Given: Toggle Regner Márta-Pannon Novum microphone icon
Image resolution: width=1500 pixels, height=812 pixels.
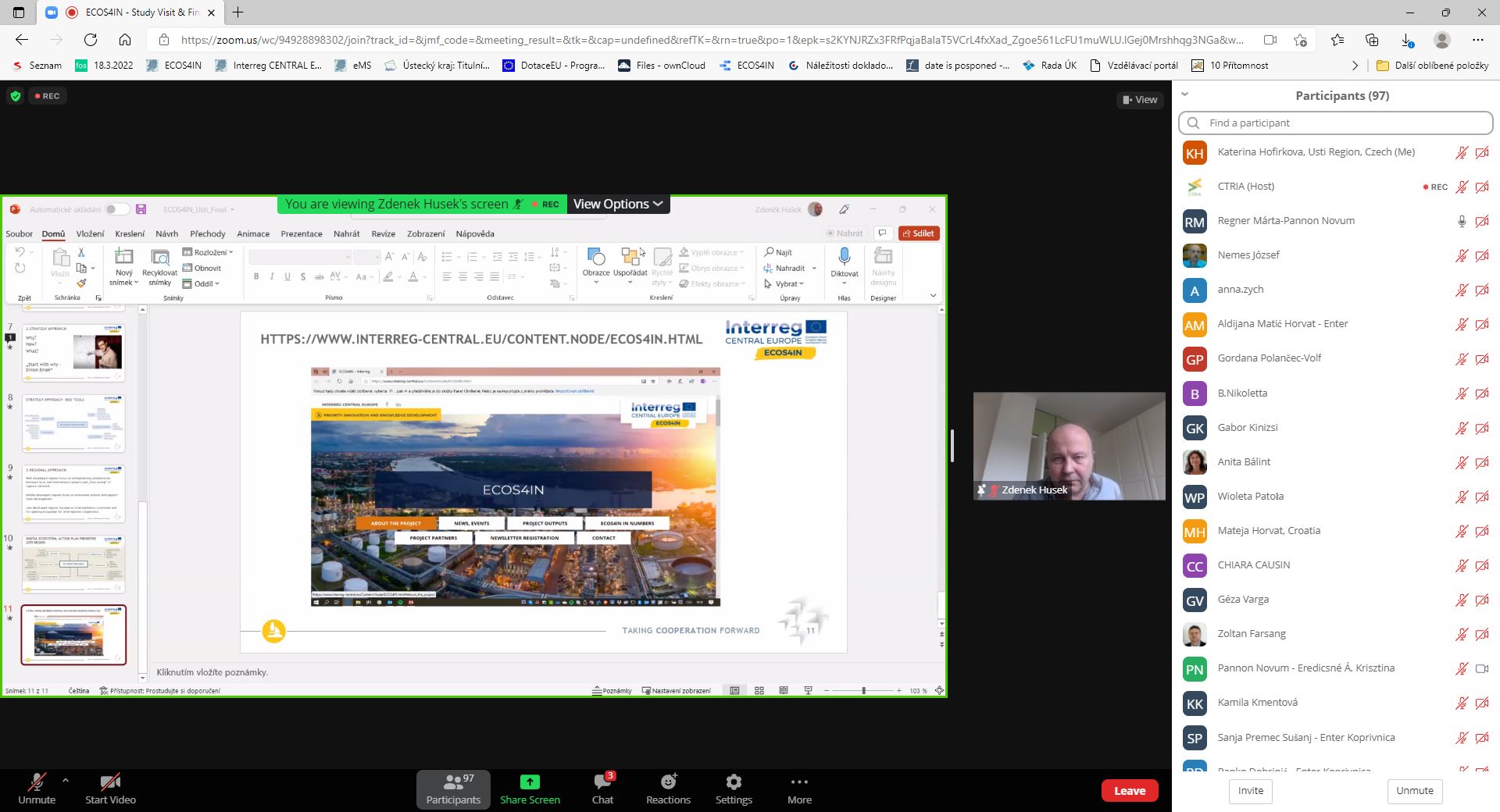Looking at the screenshot, I should click(x=1462, y=221).
